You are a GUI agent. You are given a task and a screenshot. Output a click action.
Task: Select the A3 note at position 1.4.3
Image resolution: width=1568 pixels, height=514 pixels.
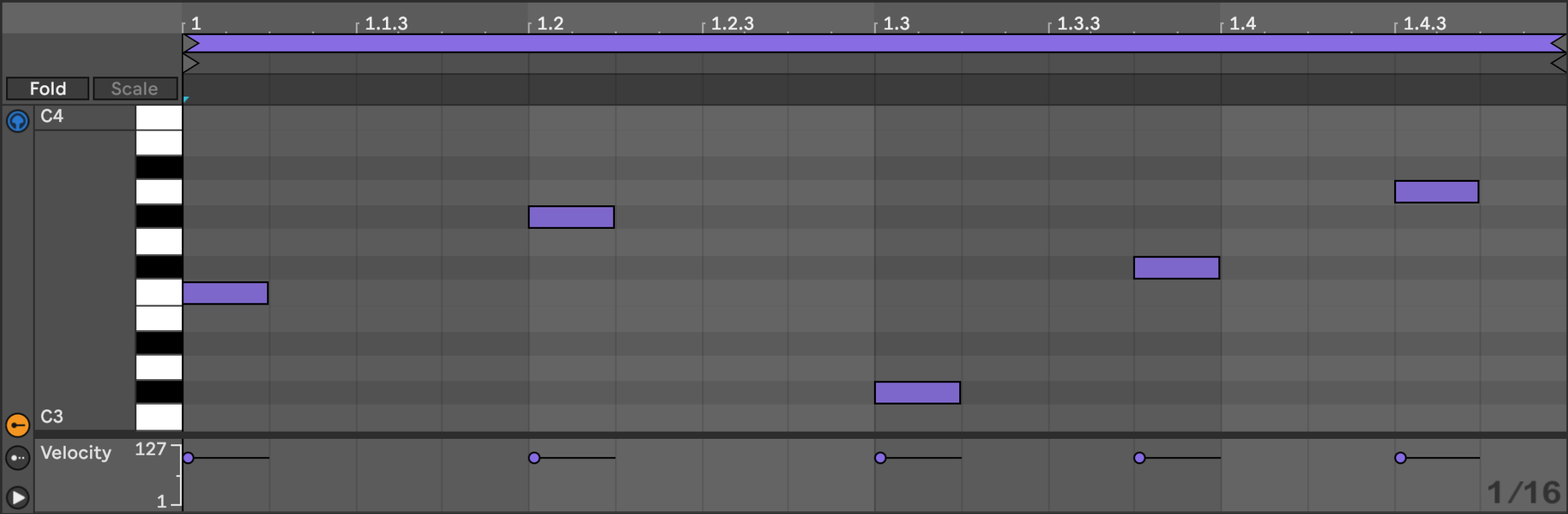click(x=1436, y=192)
